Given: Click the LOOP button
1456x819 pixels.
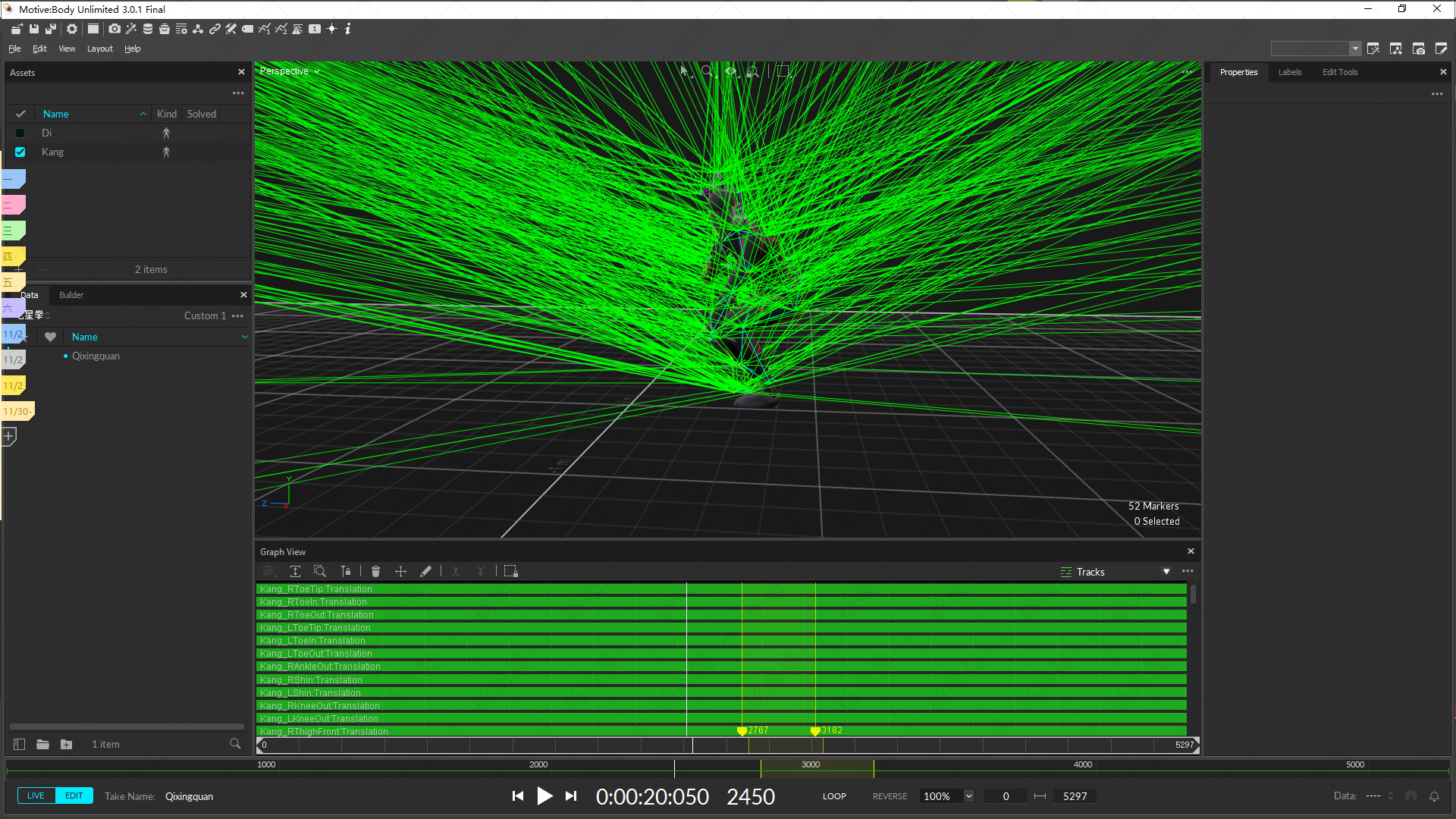Looking at the screenshot, I should coord(834,796).
